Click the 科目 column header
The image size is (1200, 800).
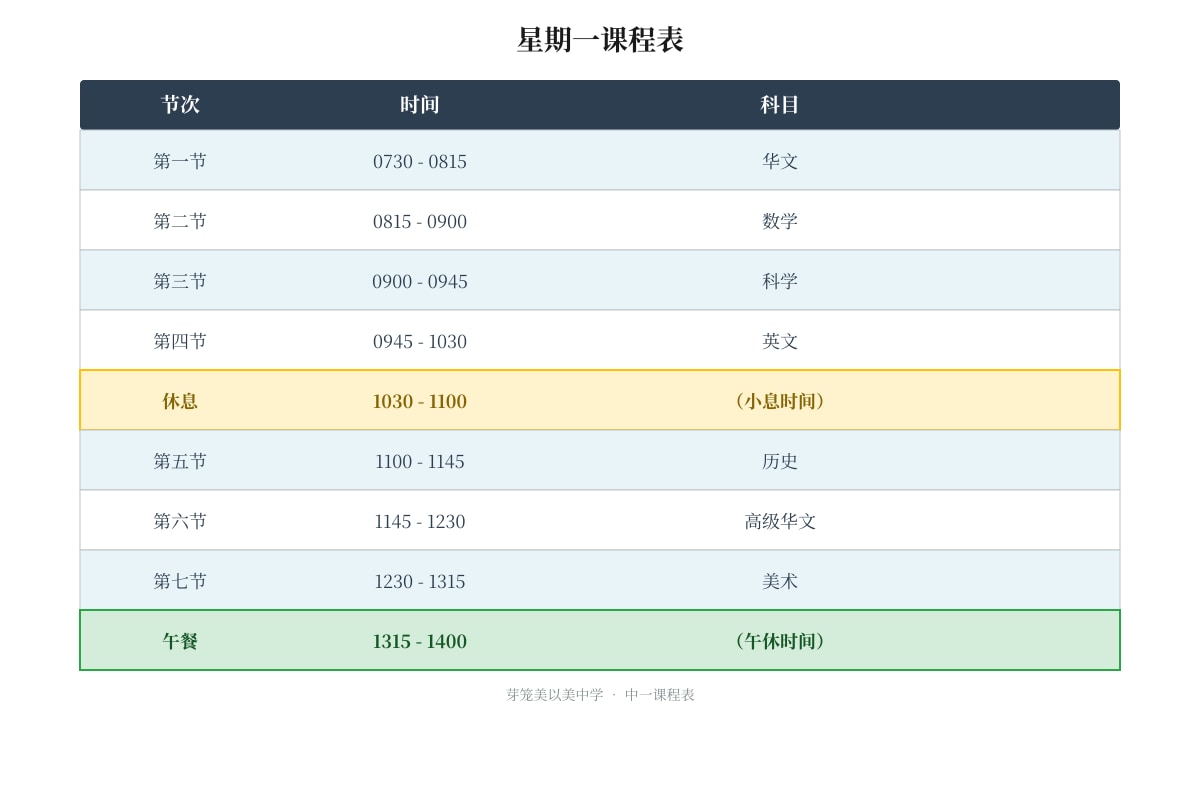pos(780,105)
